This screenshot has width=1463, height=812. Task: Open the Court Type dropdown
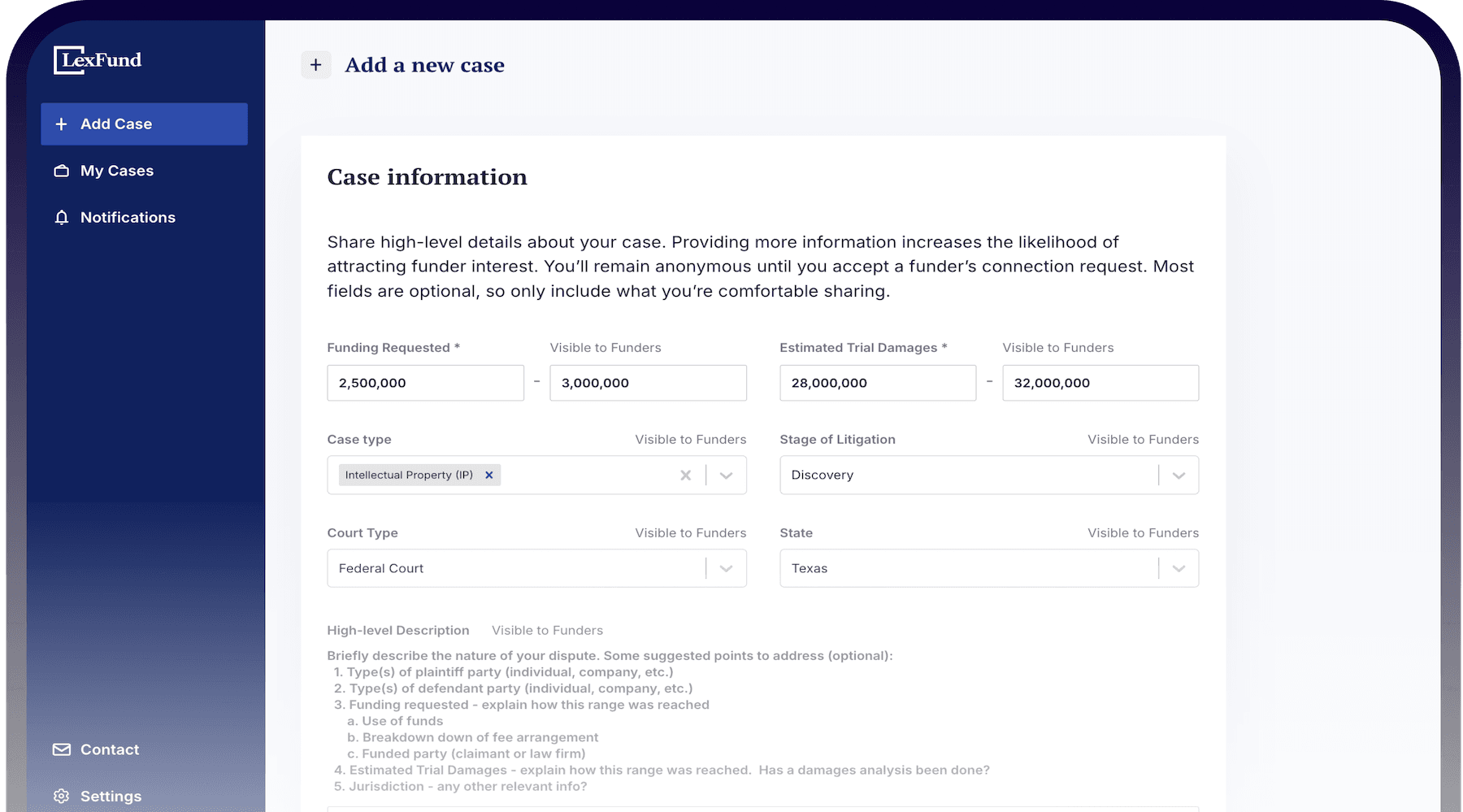536,568
